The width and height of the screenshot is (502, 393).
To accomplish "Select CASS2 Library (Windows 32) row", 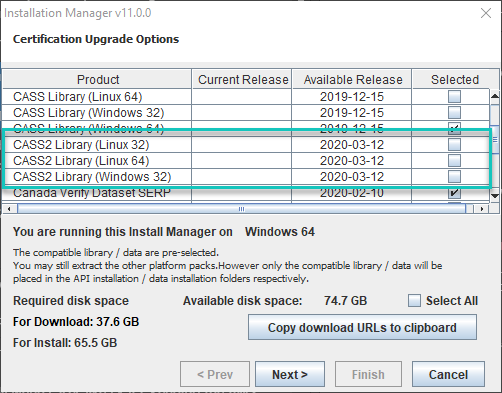I will (x=246, y=177).
